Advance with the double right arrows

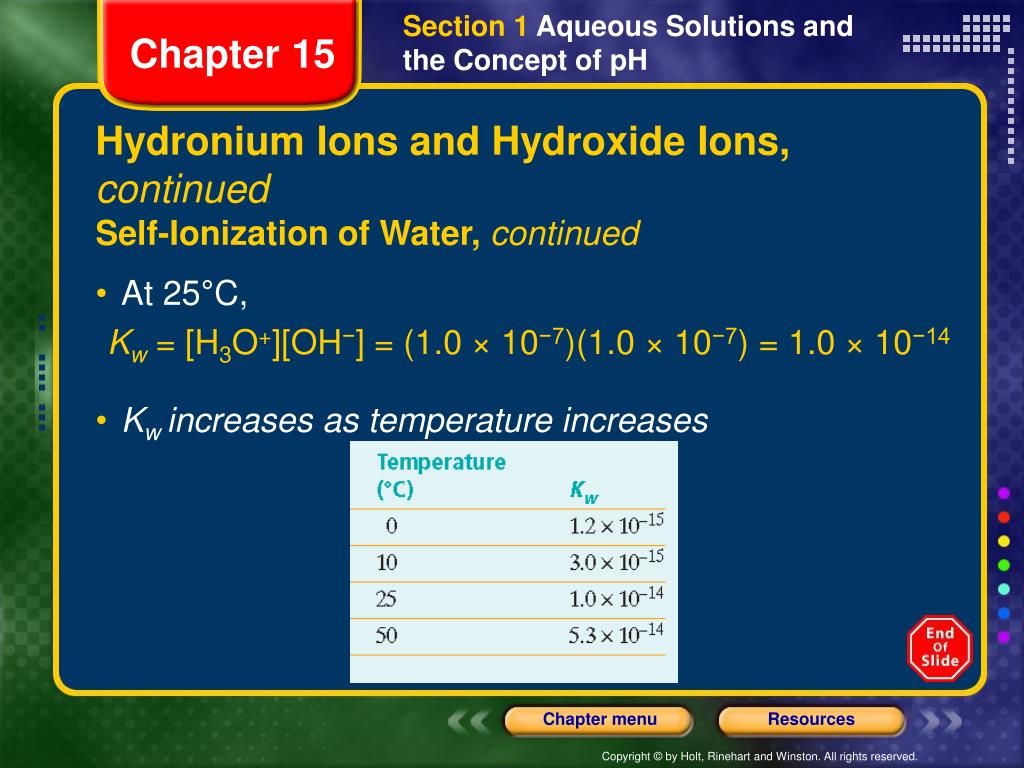[940, 721]
